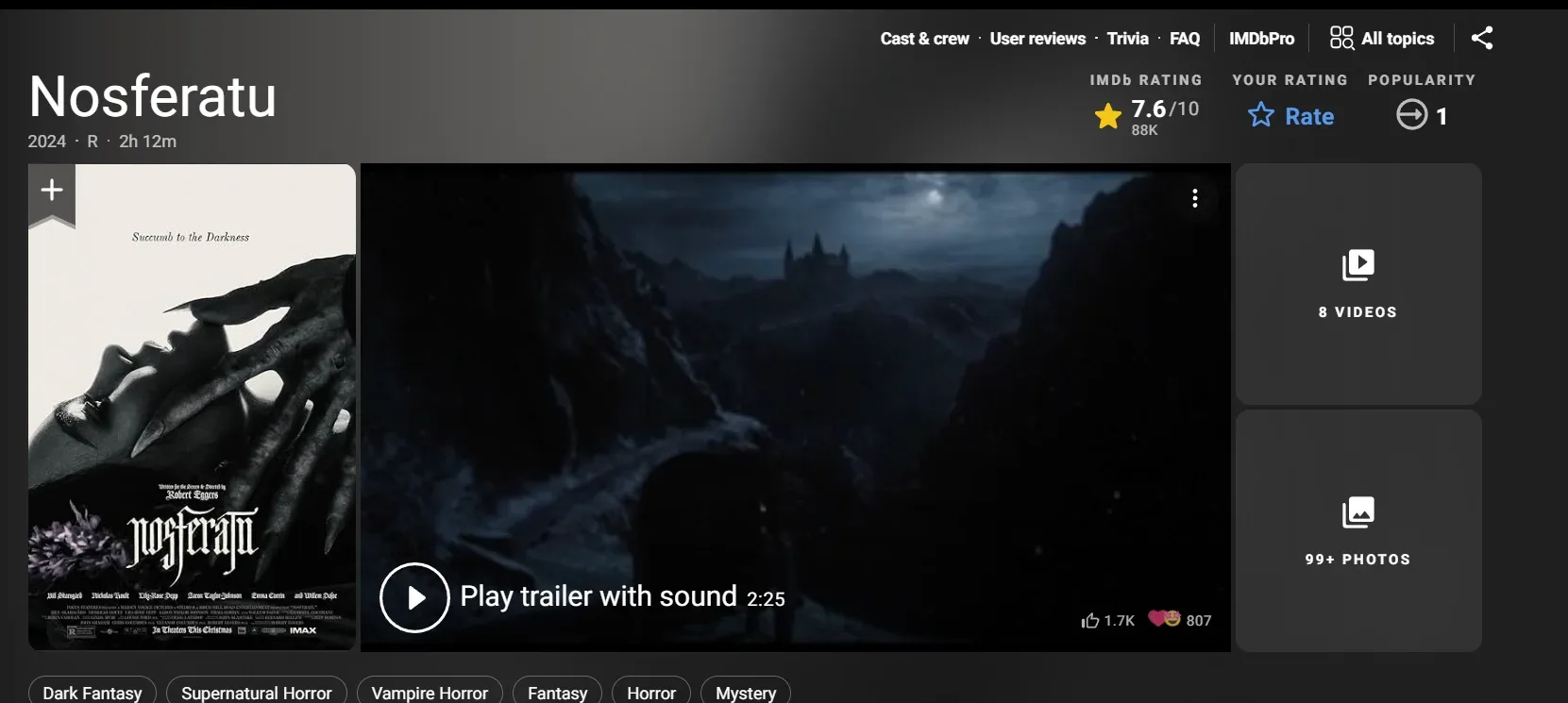Click the yellow IMDb rating star
The image size is (1568, 703).
click(1108, 116)
